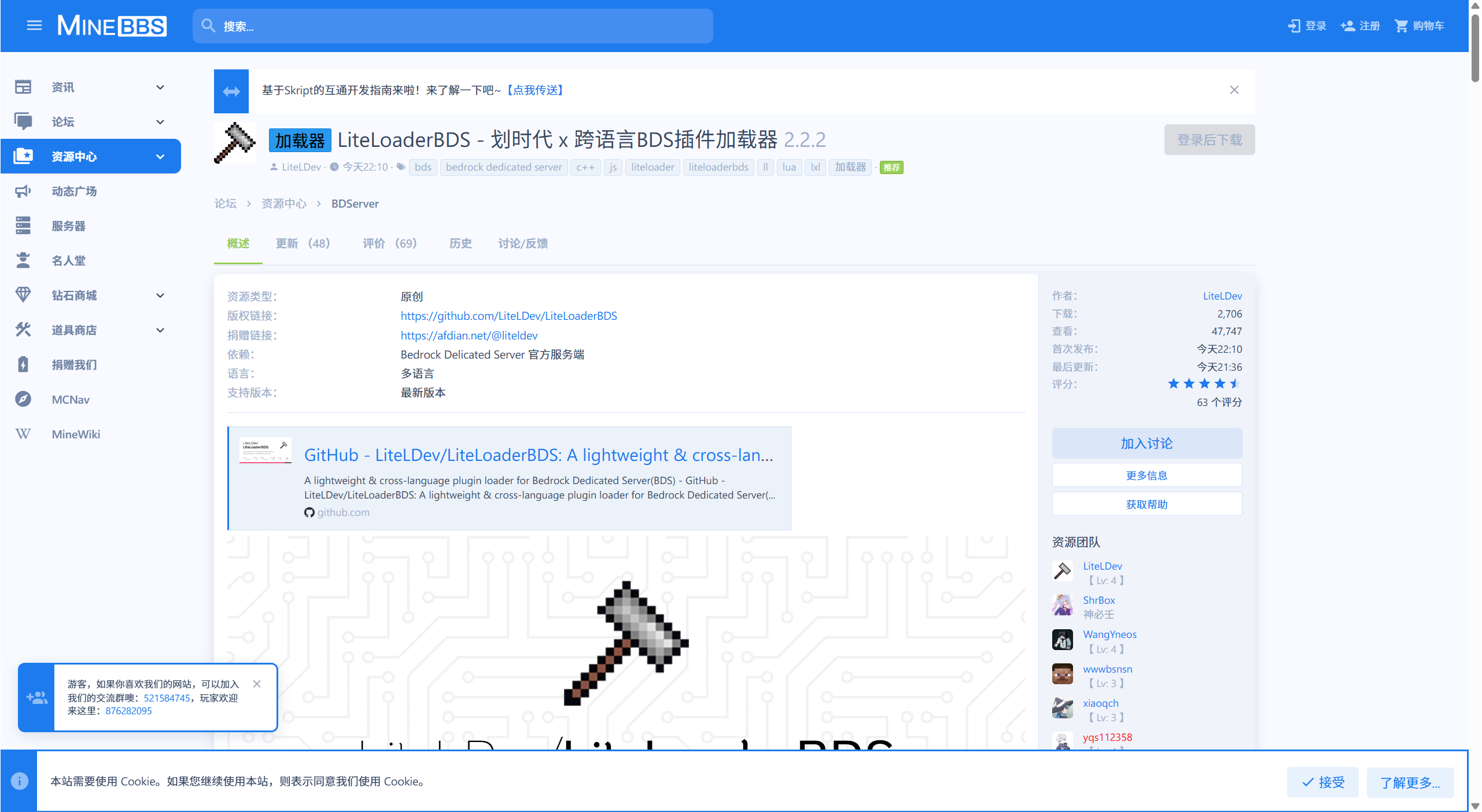Click the 论坛 forum chat icon
Image resolution: width=1482 pixels, height=812 pixels.
[23, 122]
